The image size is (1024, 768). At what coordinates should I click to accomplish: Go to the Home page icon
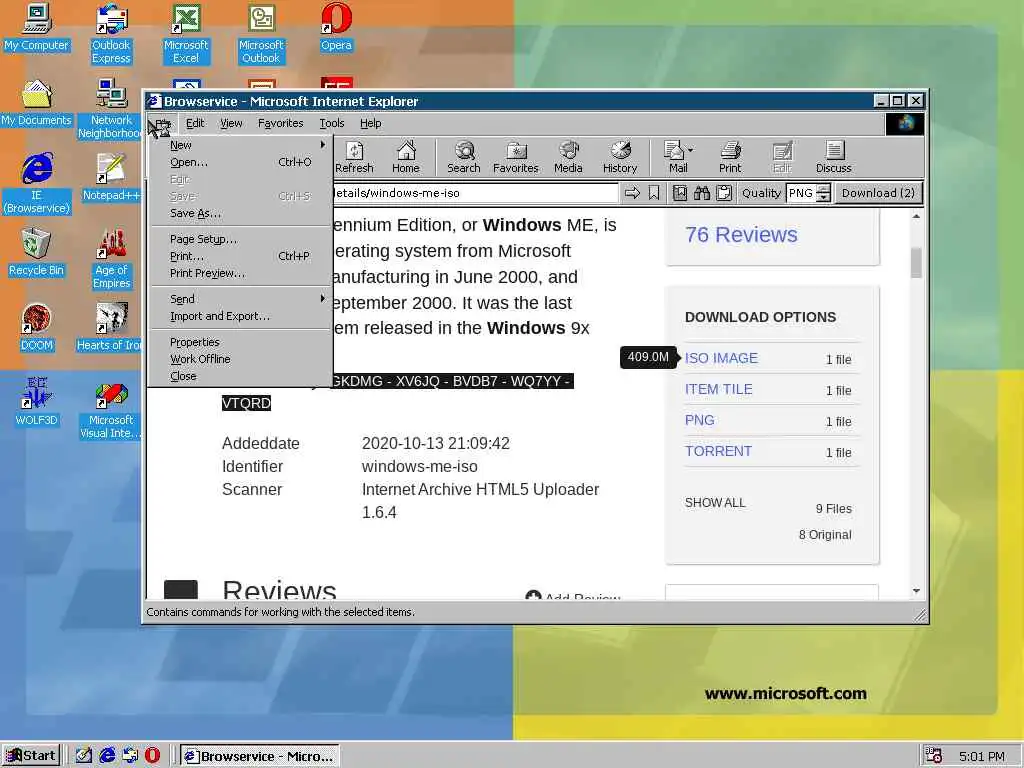[x=406, y=157]
